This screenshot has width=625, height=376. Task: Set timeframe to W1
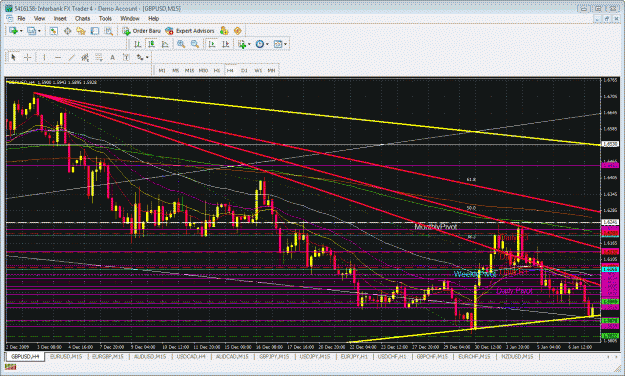point(258,70)
